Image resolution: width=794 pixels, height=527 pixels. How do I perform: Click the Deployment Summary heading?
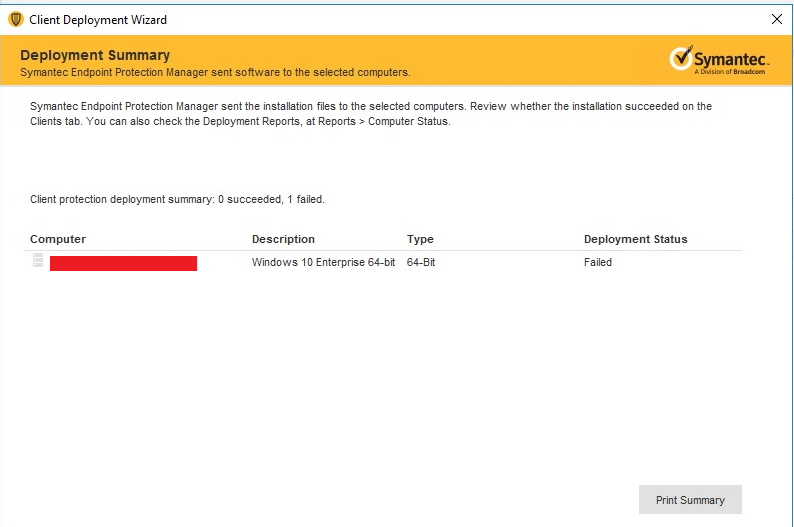click(95, 55)
